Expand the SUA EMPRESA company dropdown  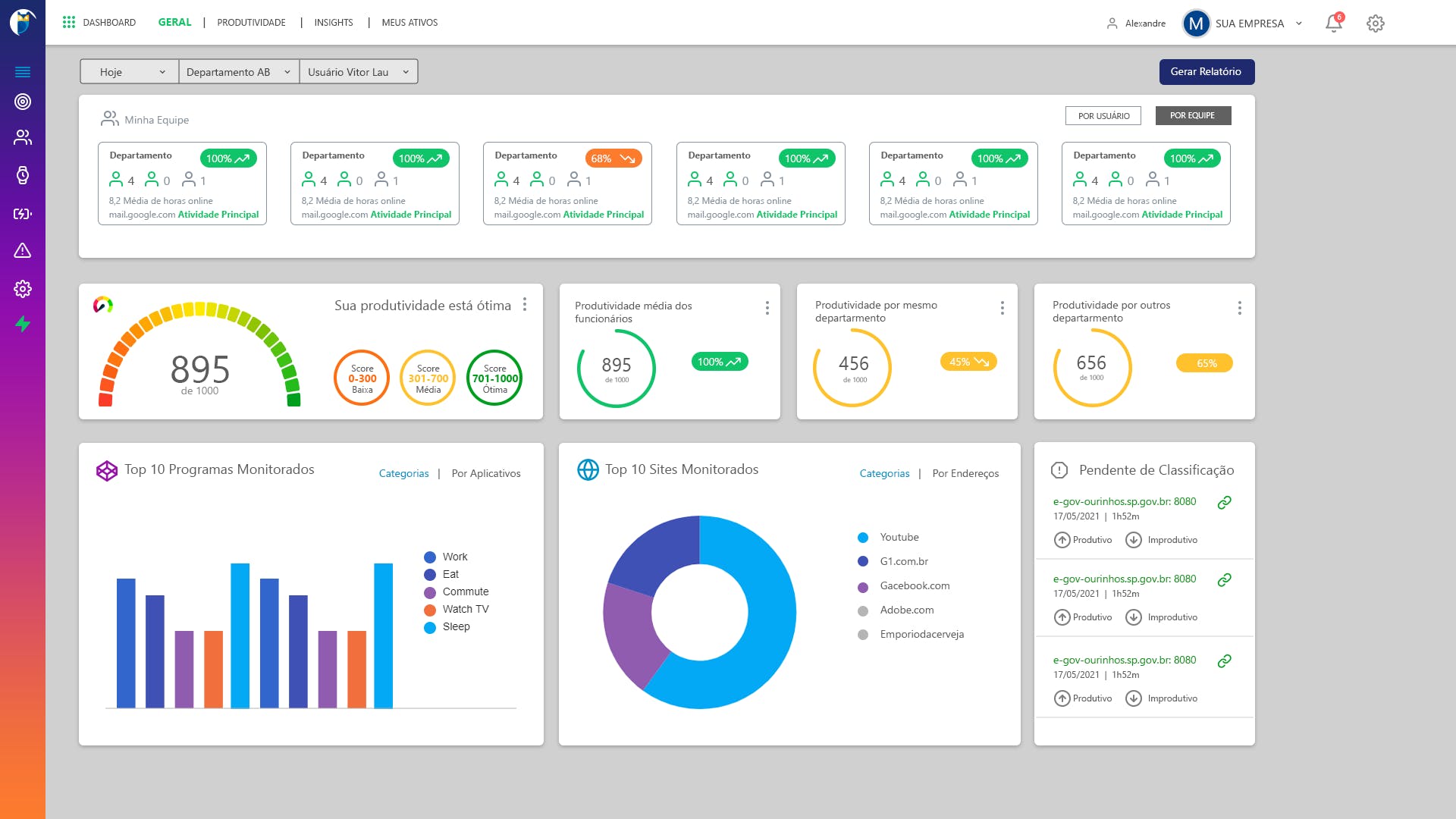1299,24
